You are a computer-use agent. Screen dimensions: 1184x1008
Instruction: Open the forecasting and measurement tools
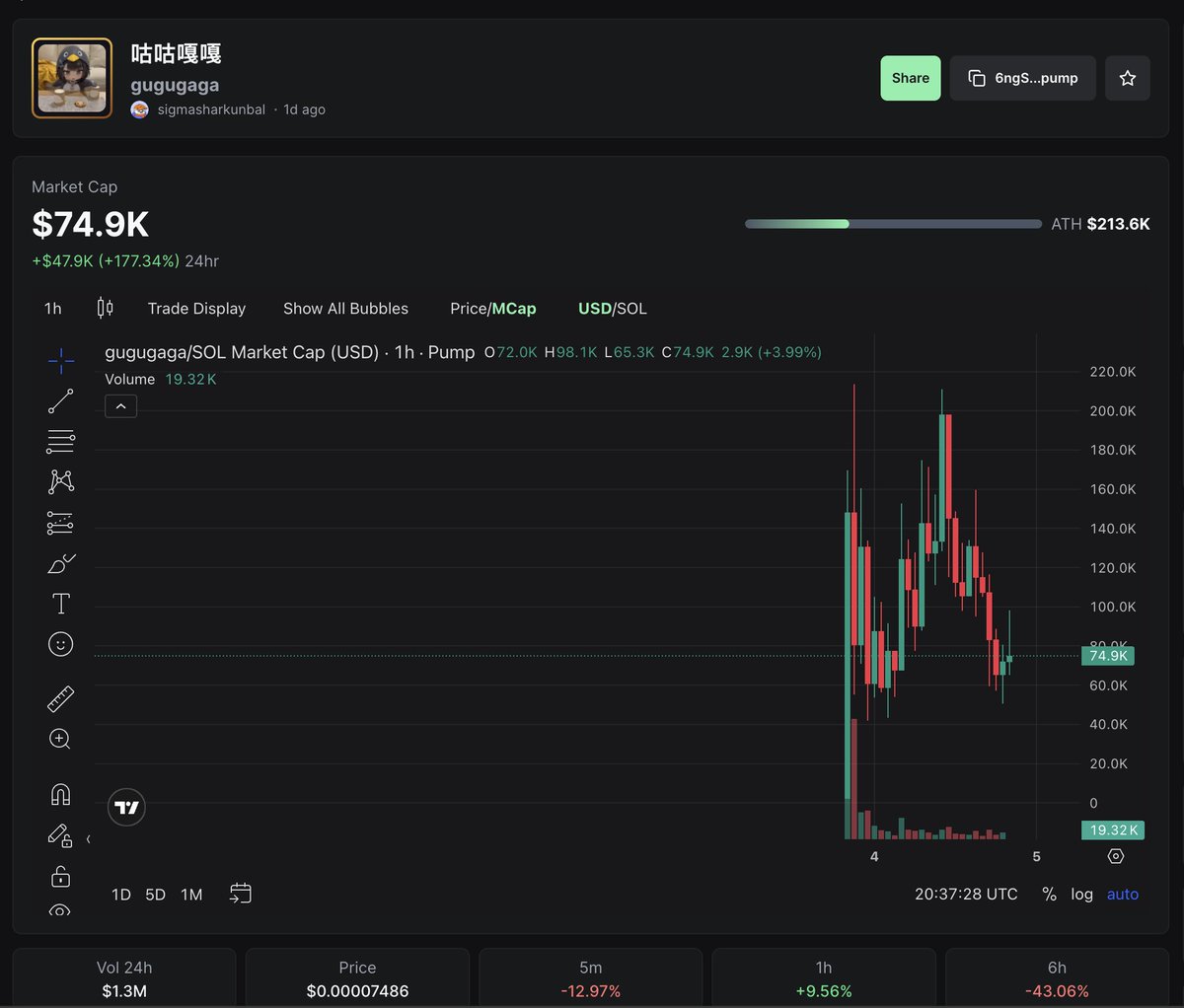[61, 523]
